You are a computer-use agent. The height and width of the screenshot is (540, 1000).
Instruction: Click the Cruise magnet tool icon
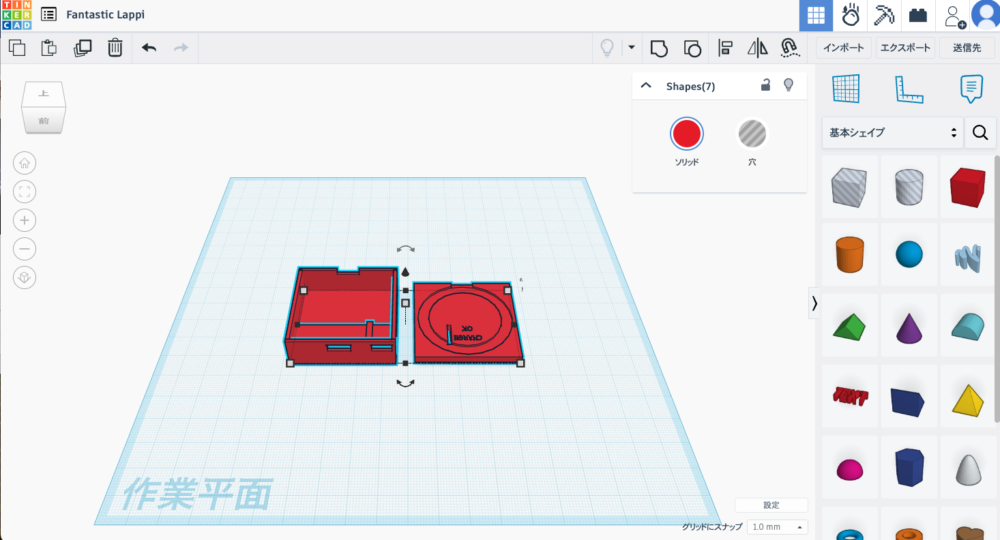point(790,48)
